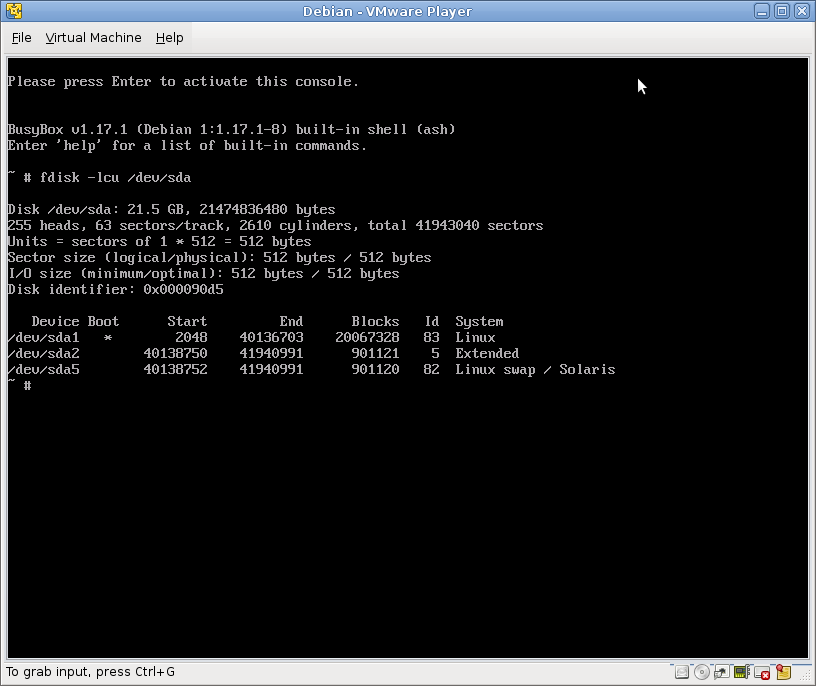
Task: Click the VMware Player title bar icon
Action: tap(14, 10)
